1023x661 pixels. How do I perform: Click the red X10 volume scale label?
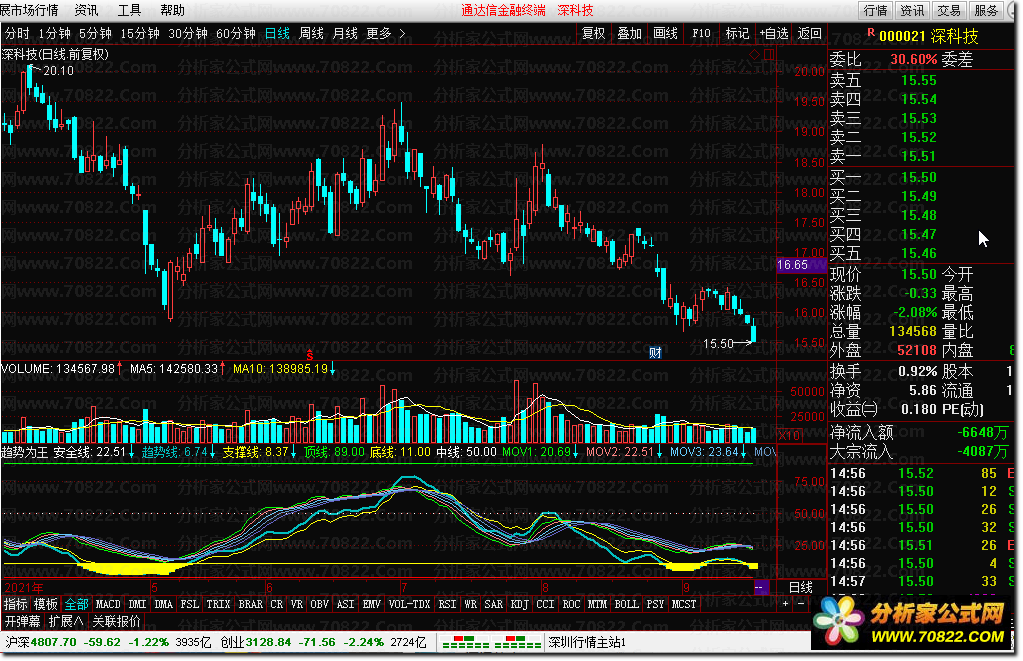(x=791, y=435)
